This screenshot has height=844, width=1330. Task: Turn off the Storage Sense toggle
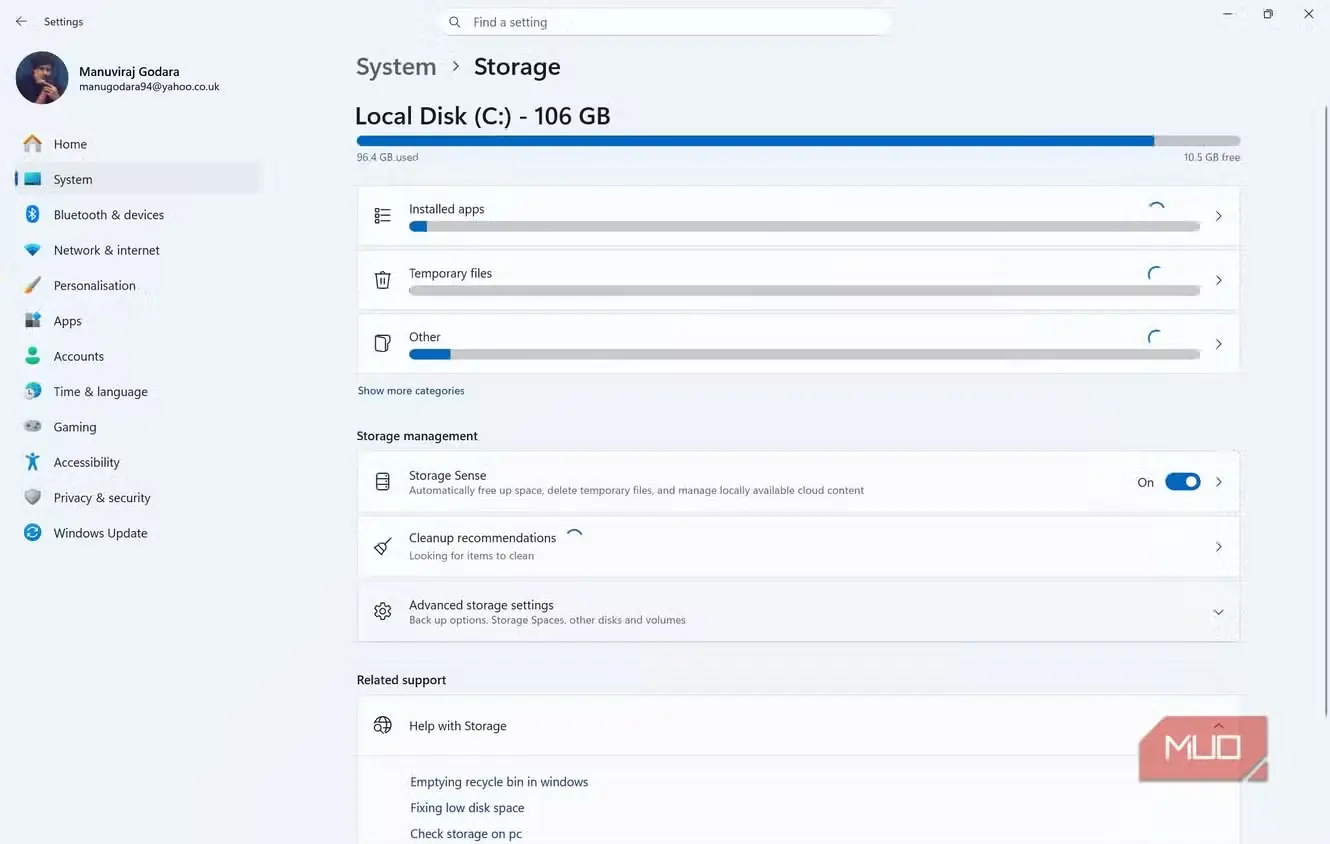point(1183,482)
